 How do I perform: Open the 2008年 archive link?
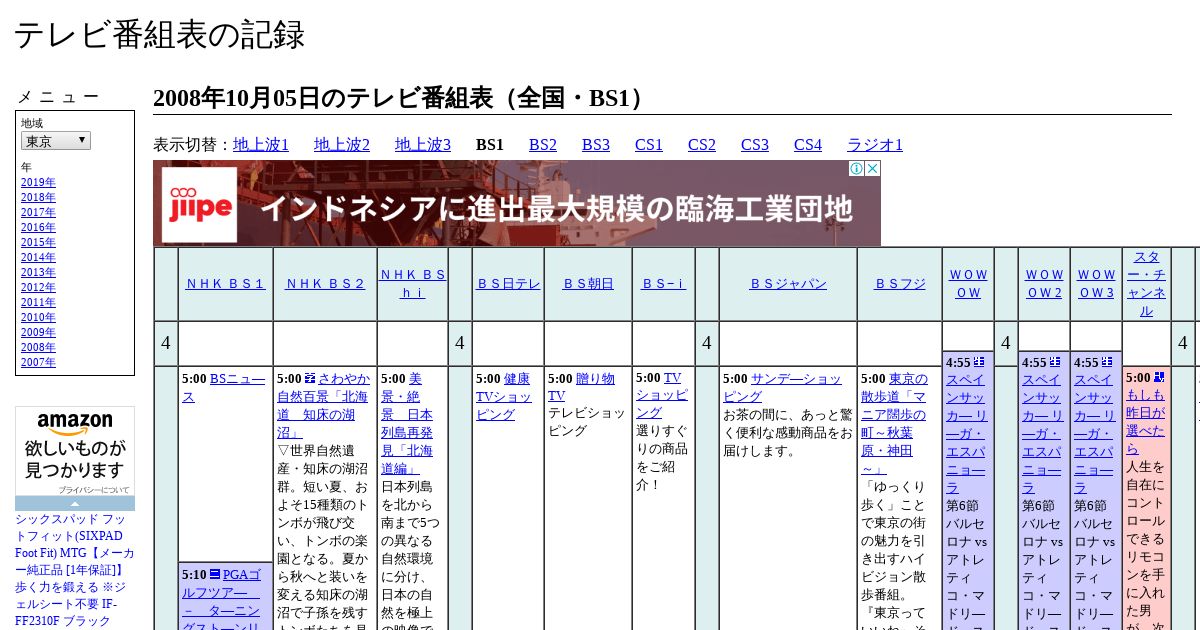pos(38,347)
